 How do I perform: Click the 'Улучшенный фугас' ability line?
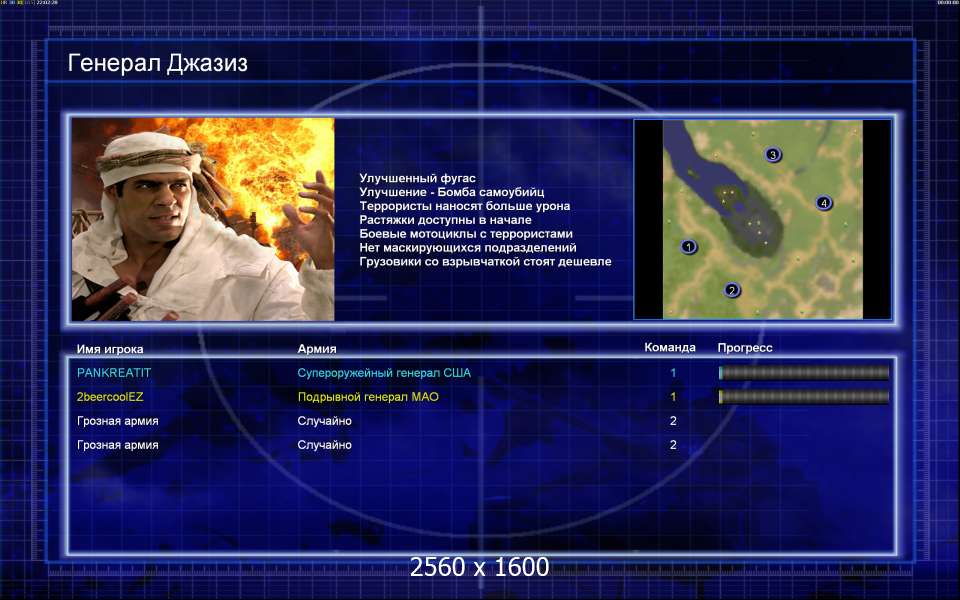(418, 178)
